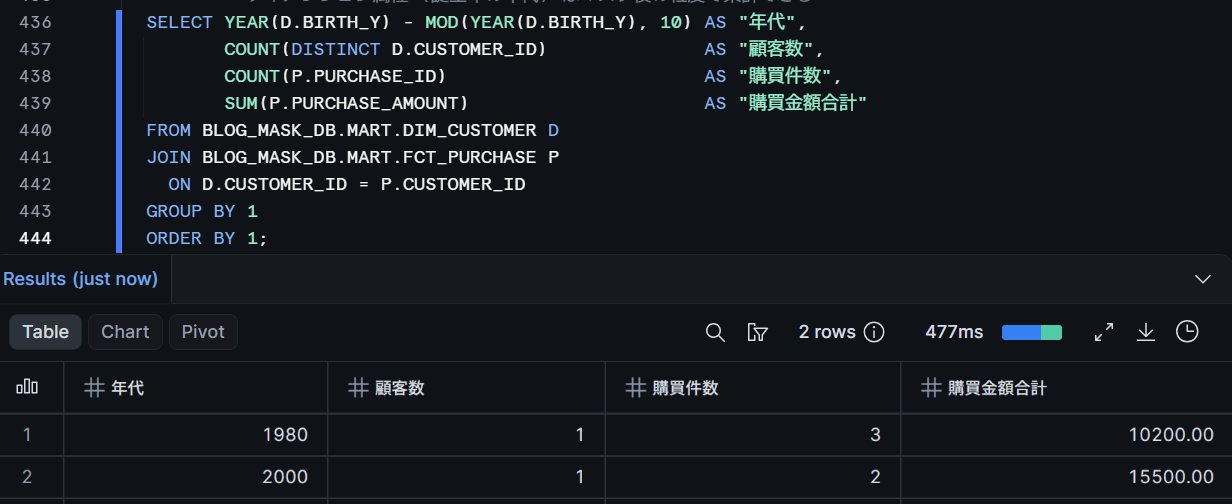The height and width of the screenshot is (504, 1232).
Task: Click the row count info icon
Action: (874, 332)
